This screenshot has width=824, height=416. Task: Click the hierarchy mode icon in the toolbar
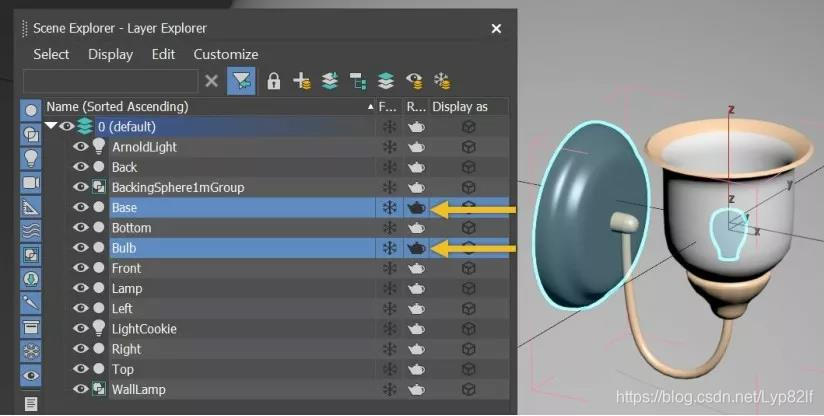click(358, 81)
